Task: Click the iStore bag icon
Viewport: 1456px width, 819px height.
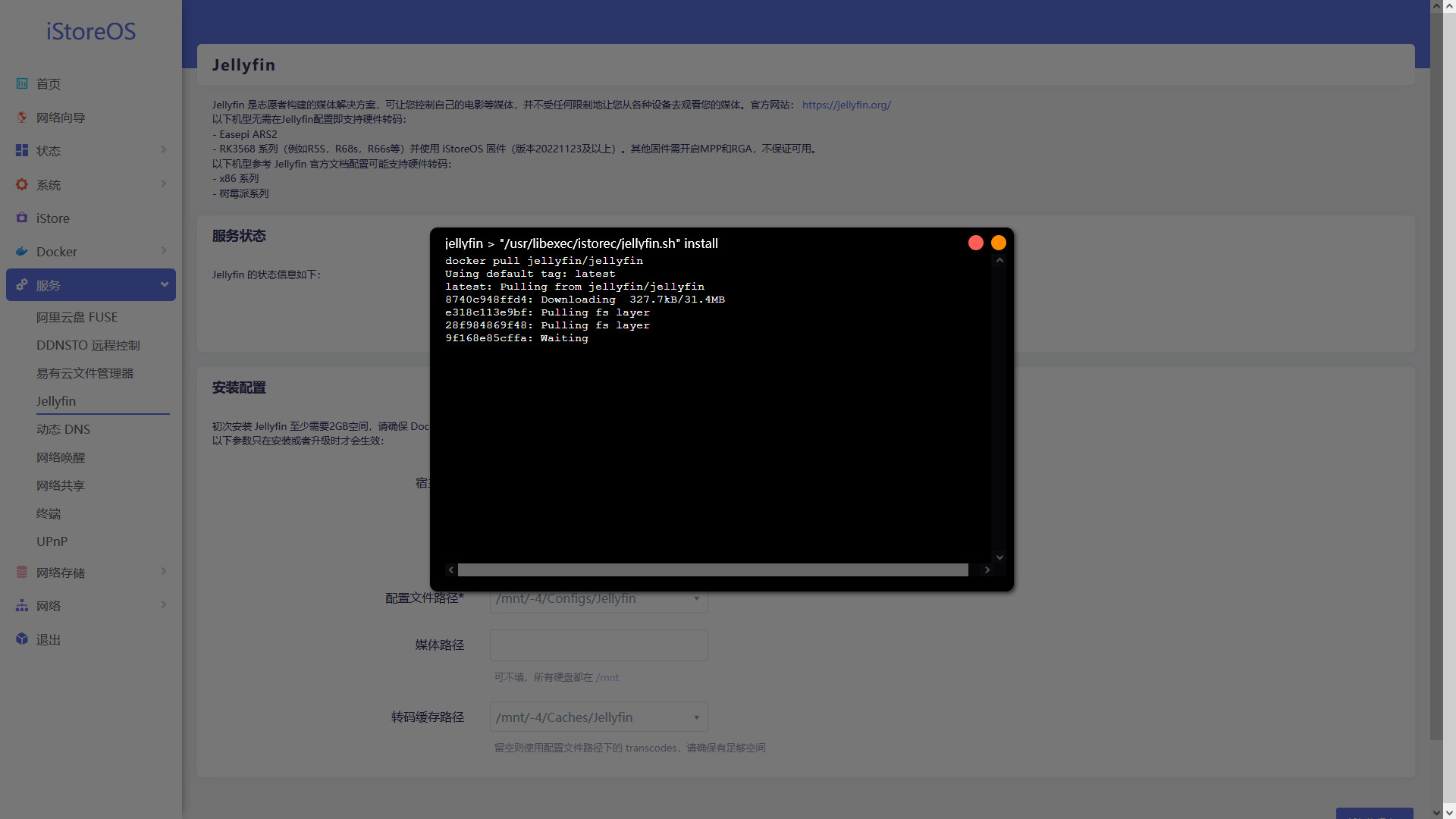Action: [22, 218]
